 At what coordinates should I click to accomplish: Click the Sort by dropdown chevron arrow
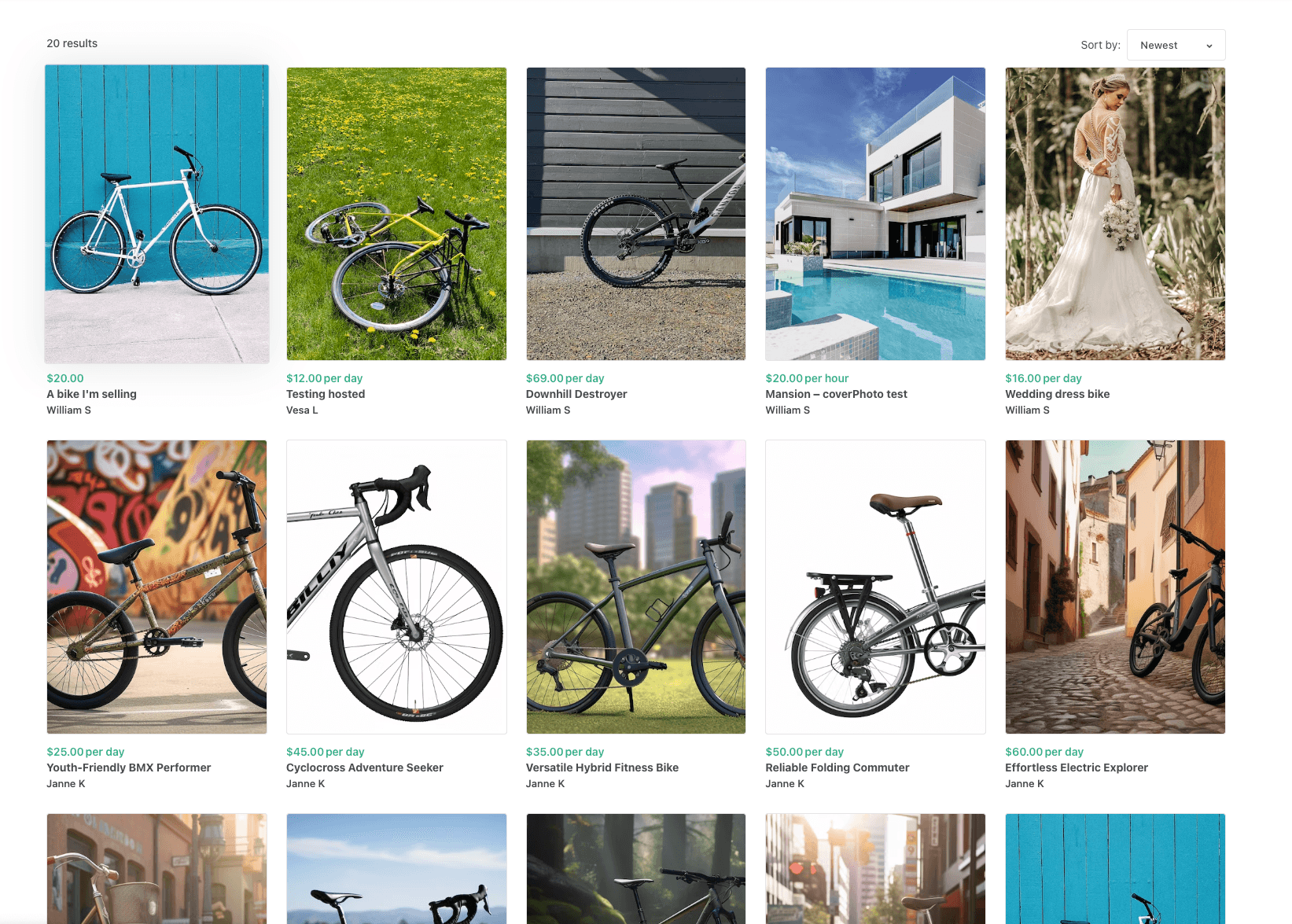click(1209, 46)
